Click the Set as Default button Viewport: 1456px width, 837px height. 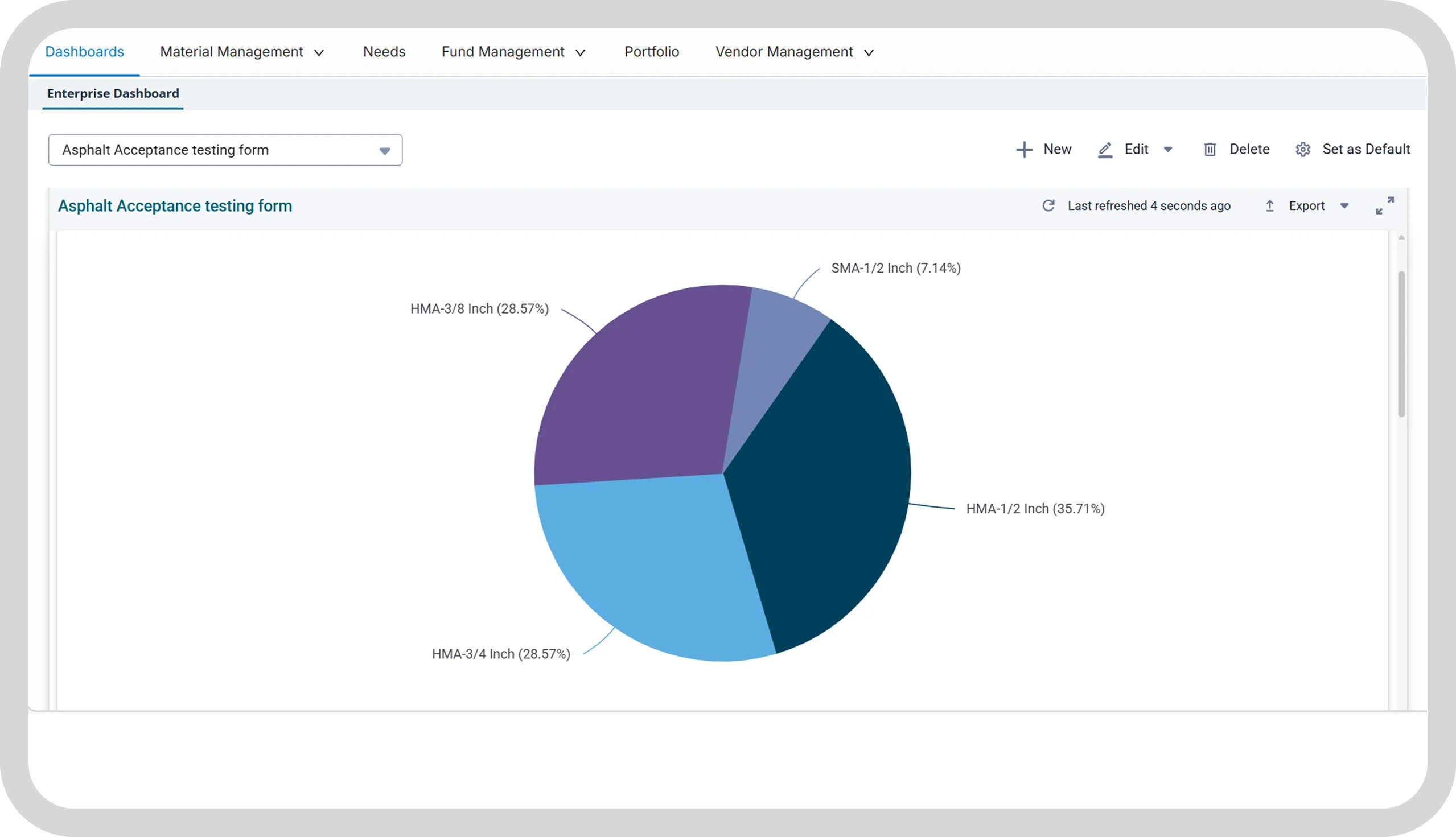coord(1352,150)
